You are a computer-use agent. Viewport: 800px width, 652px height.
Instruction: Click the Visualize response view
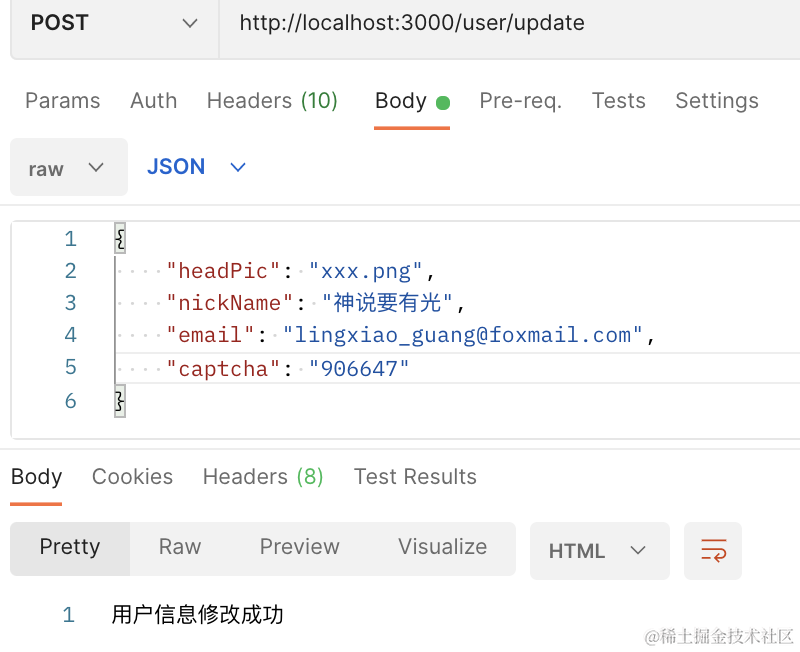coord(442,547)
